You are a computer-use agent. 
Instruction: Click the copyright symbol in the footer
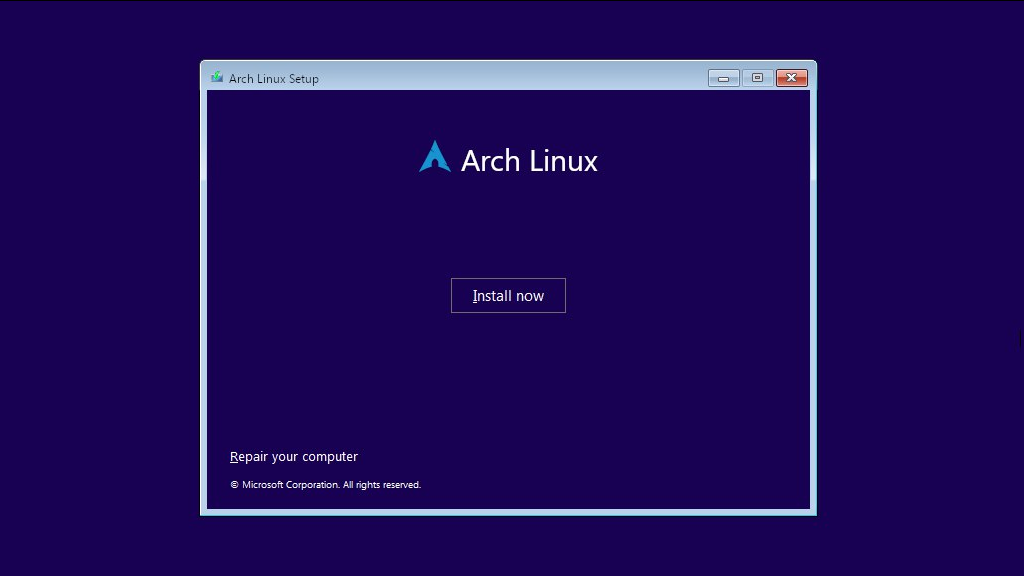[234, 485]
